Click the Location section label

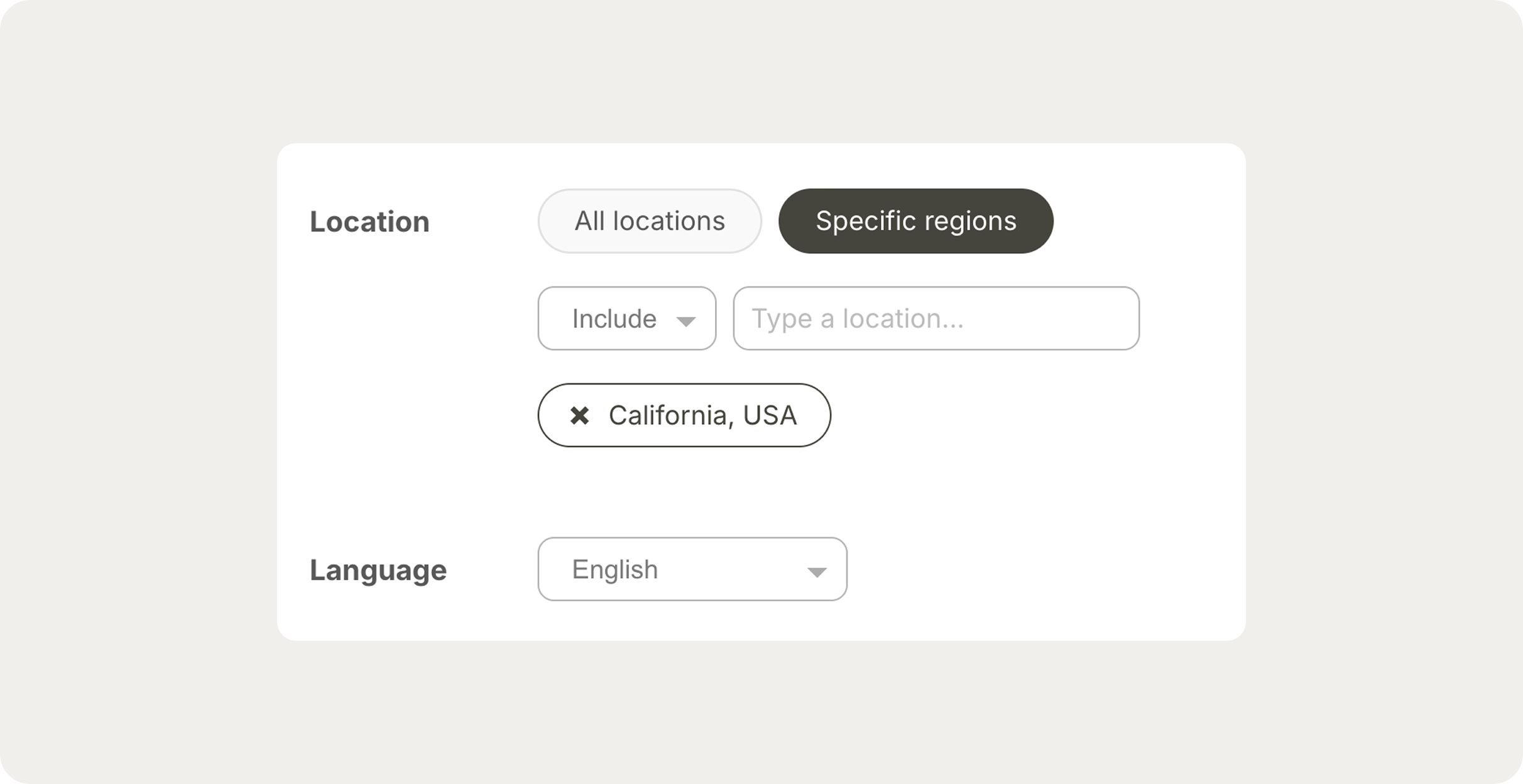point(369,220)
